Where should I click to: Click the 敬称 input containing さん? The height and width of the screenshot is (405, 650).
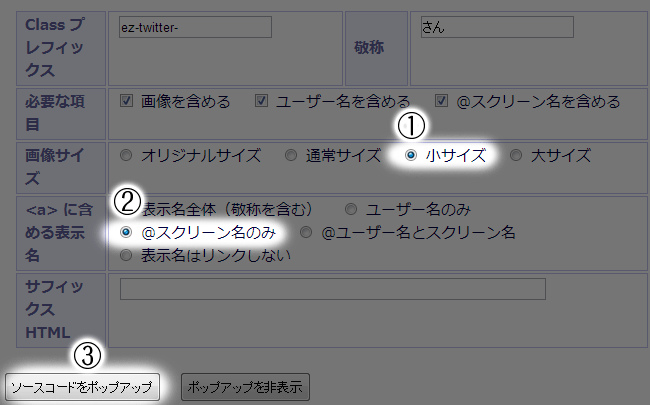click(497, 27)
